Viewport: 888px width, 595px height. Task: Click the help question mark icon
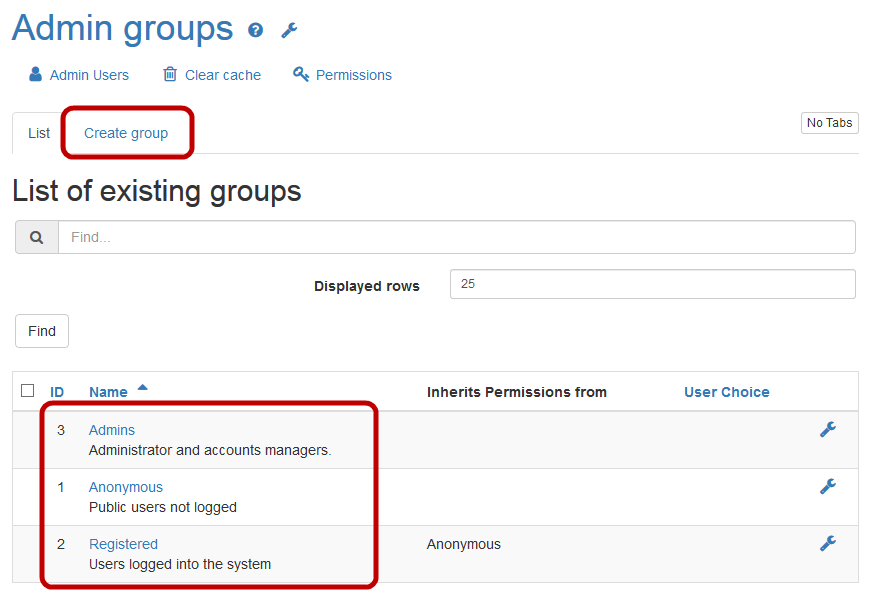(256, 30)
